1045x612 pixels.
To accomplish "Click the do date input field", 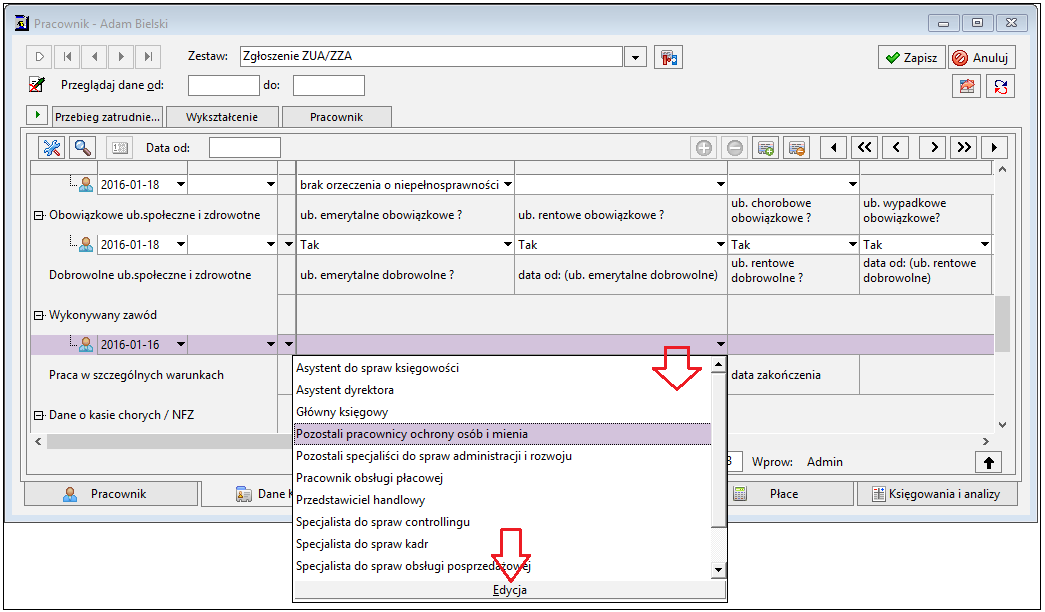I will [329, 85].
